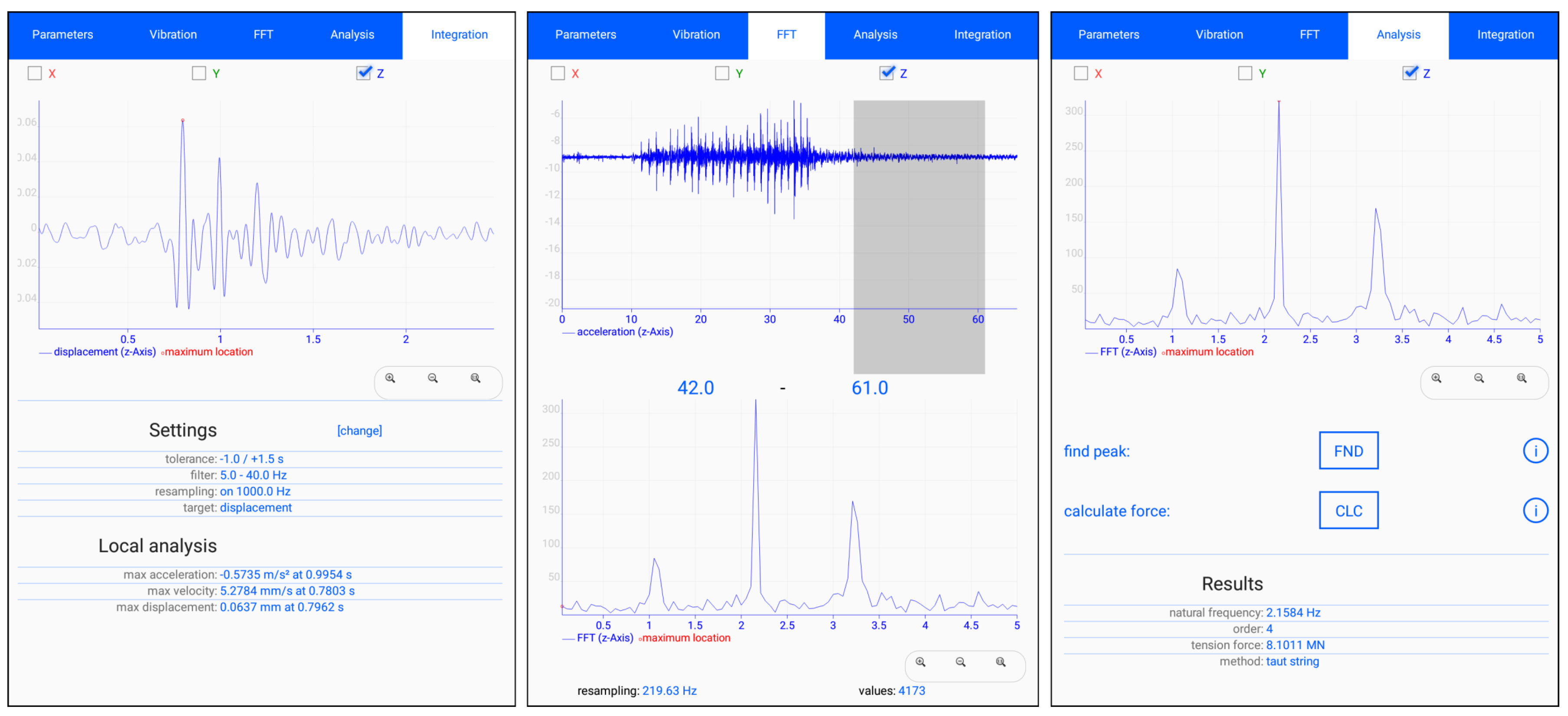1568x716 pixels.
Task: Enable X axis in Integration panel
Action: 35,74
